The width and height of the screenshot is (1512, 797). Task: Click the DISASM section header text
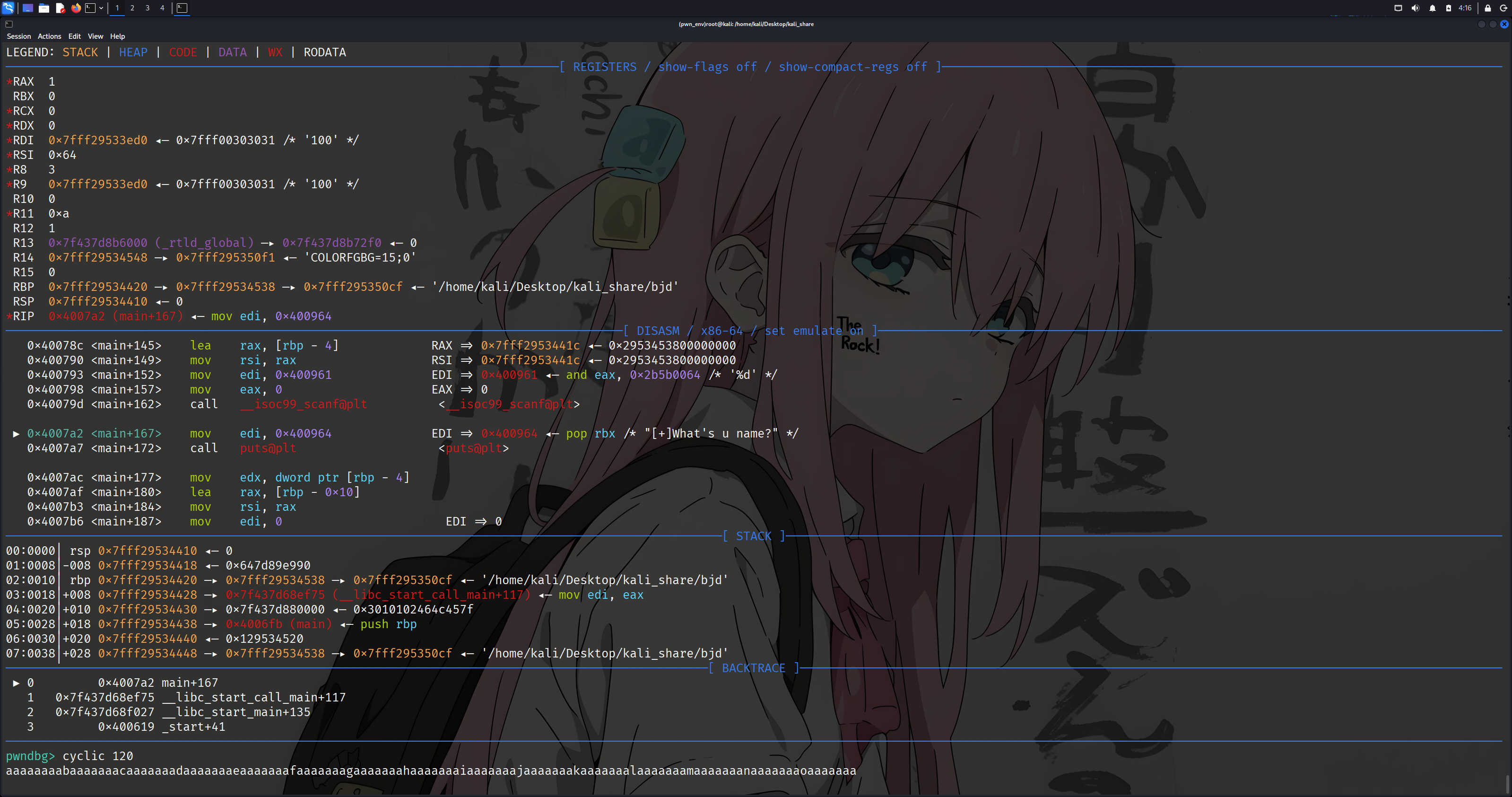(x=750, y=331)
